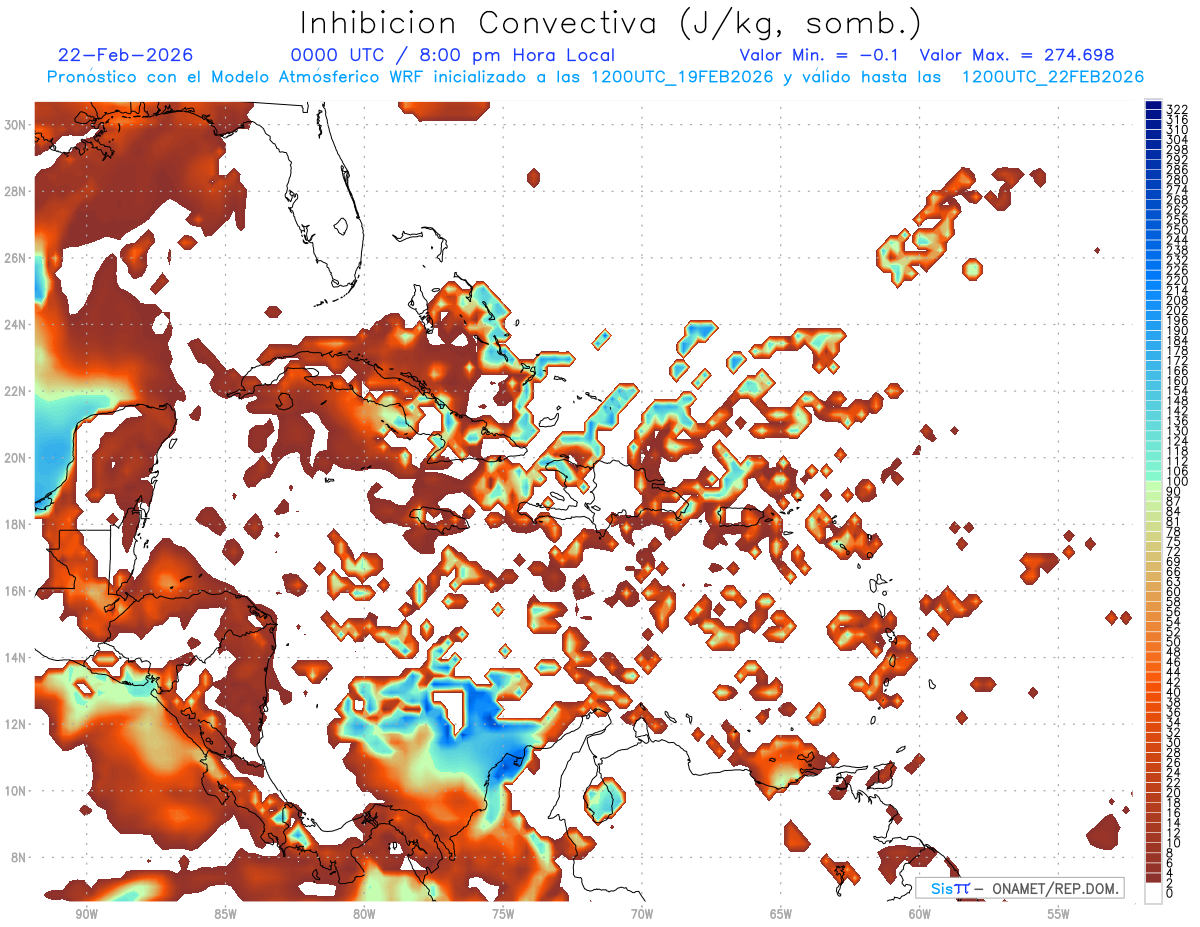Click the "8N" latitude label
1200x927 pixels.
coord(20,858)
